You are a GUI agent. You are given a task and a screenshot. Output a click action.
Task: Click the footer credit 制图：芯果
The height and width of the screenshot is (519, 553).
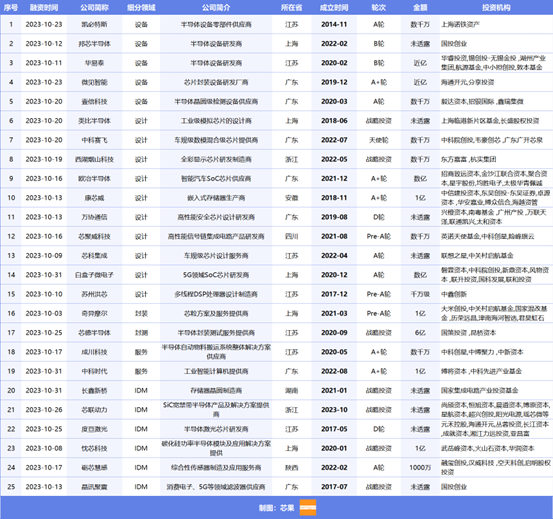pyautogui.click(x=276, y=508)
